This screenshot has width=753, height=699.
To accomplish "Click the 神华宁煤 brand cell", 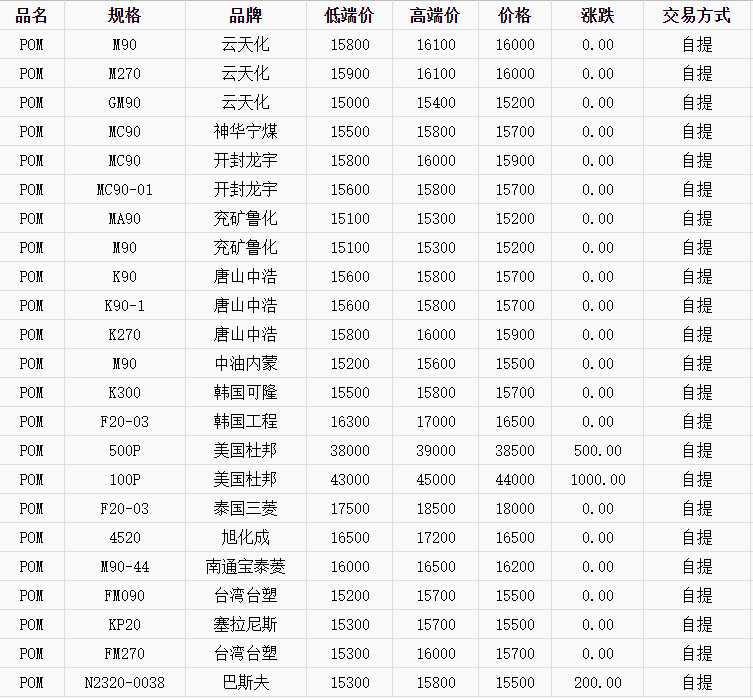I will pyautogui.click(x=245, y=132).
